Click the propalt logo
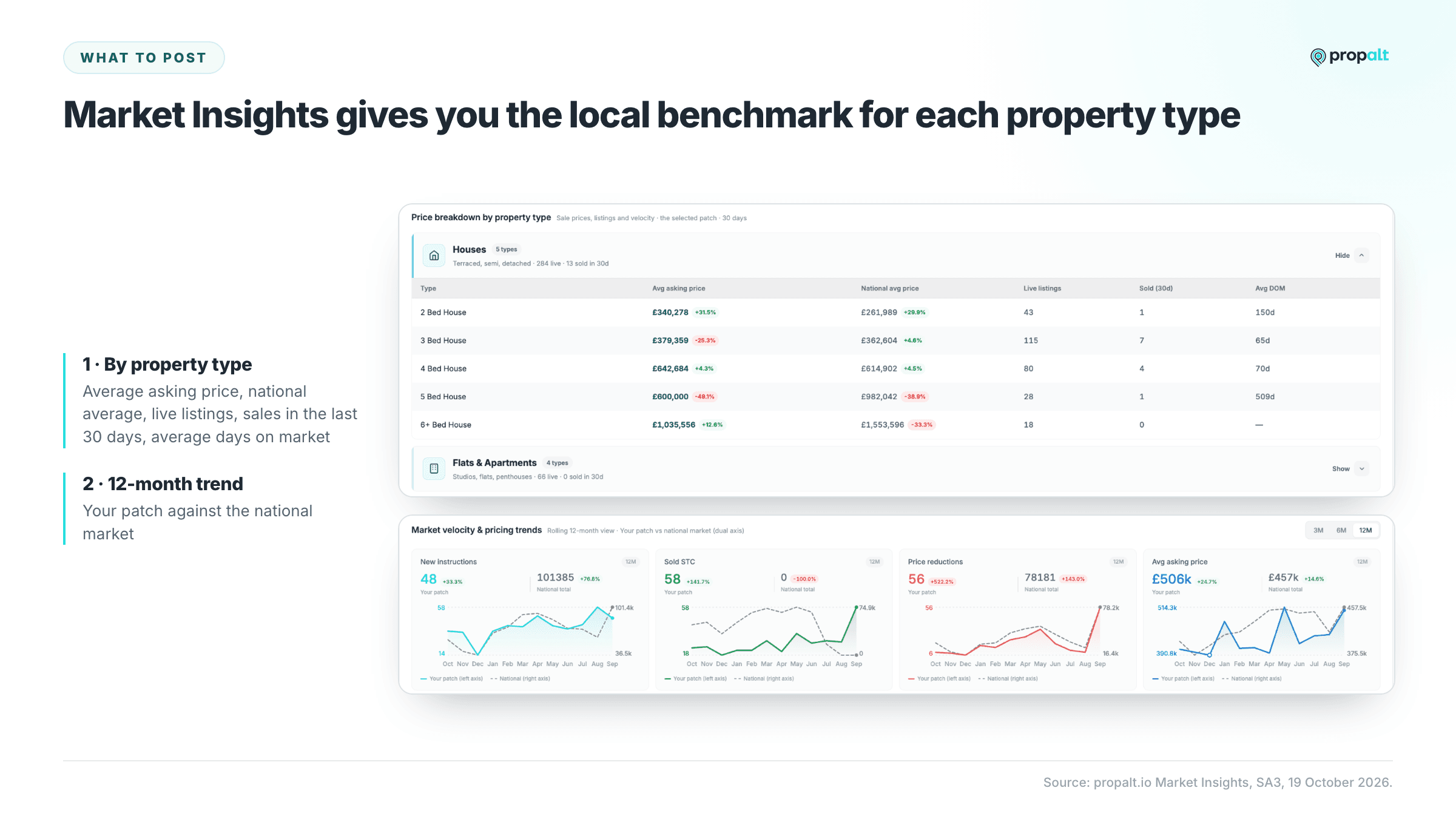 (x=1349, y=56)
